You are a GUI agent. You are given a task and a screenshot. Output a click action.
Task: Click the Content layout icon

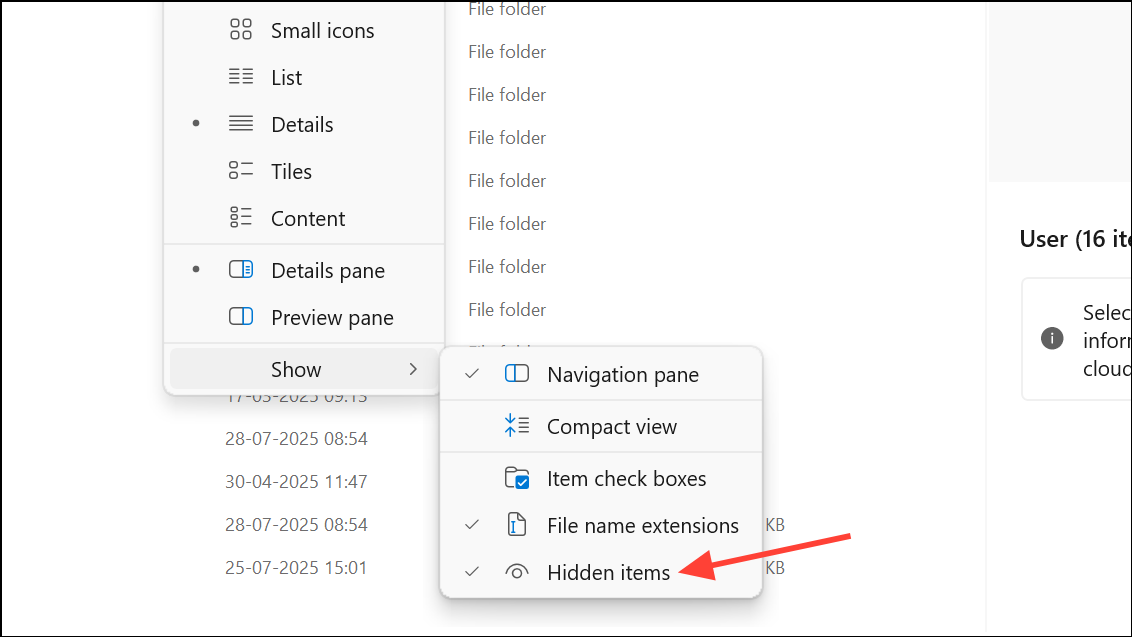tap(240, 217)
